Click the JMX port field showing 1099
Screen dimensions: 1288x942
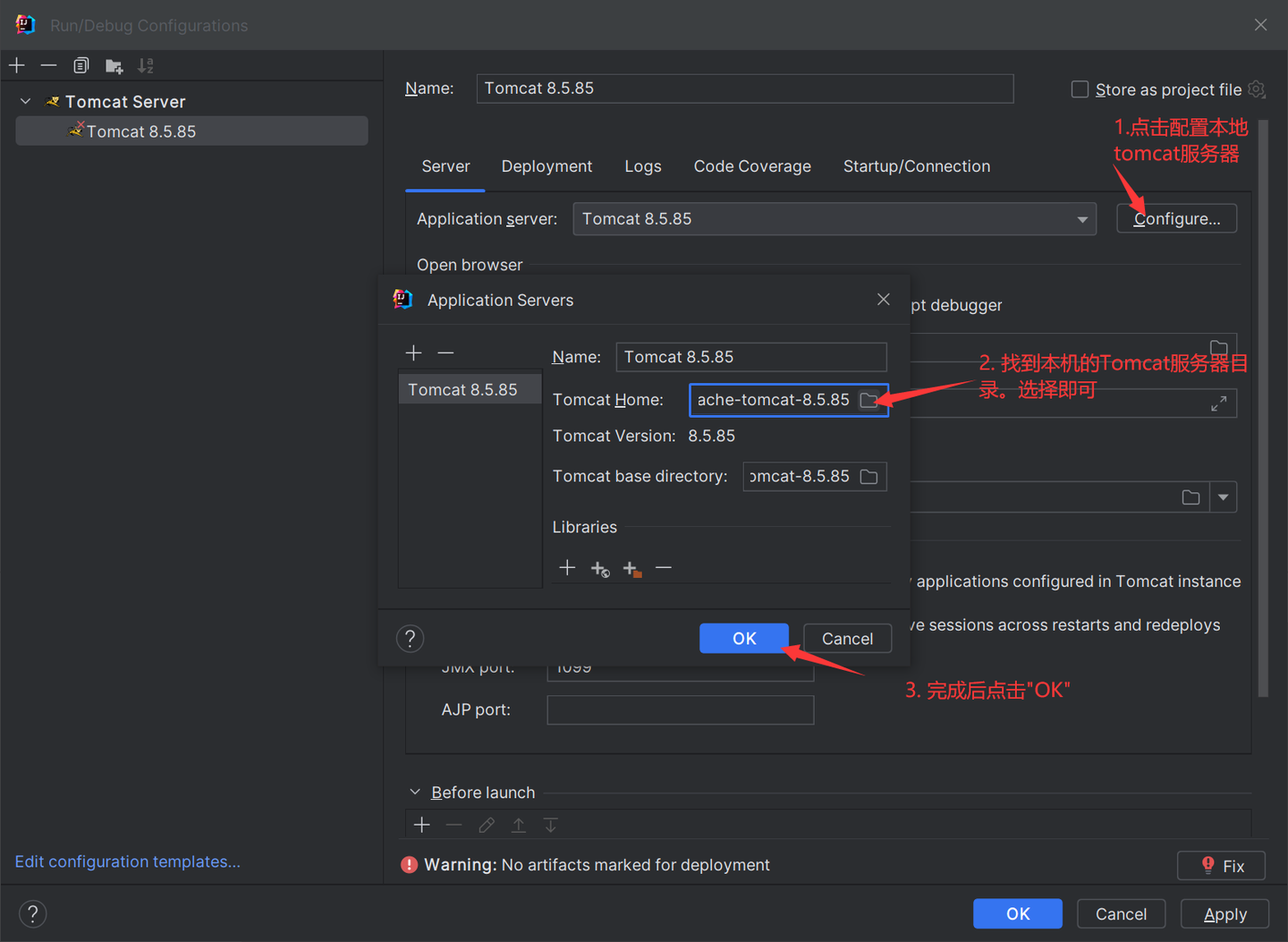(x=681, y=673)
